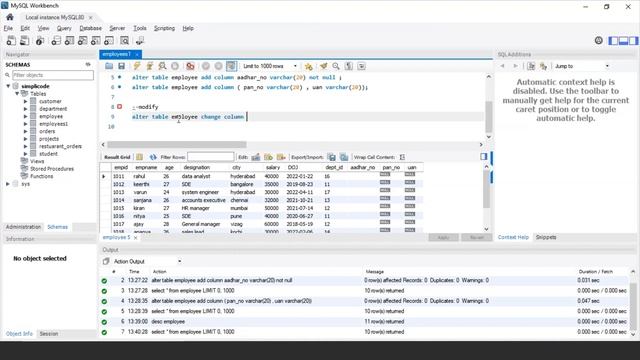Click the reconnect to DBMS icon
This screenshot has width=640, height=360.
click(x=140, y=40)
